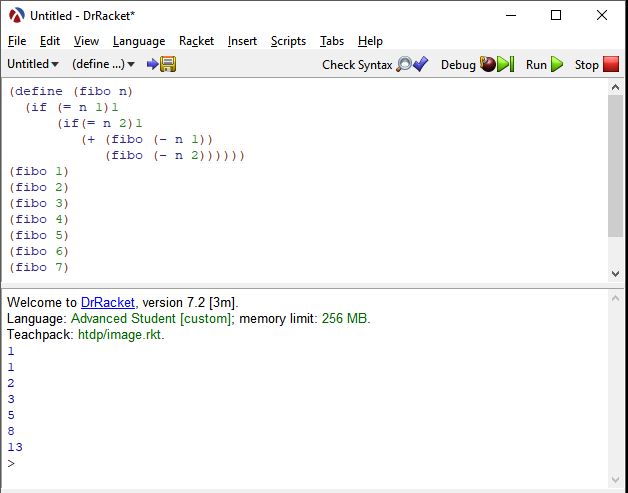Click the Debug bug icon

coord(487,64)
